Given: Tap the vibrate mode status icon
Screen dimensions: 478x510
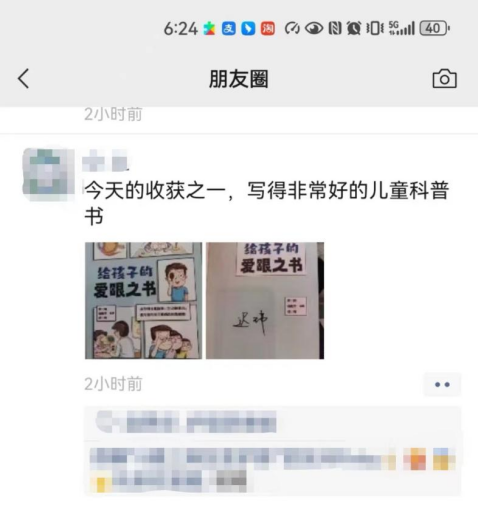Looking at the screenshot, I should tap(375, 28).
